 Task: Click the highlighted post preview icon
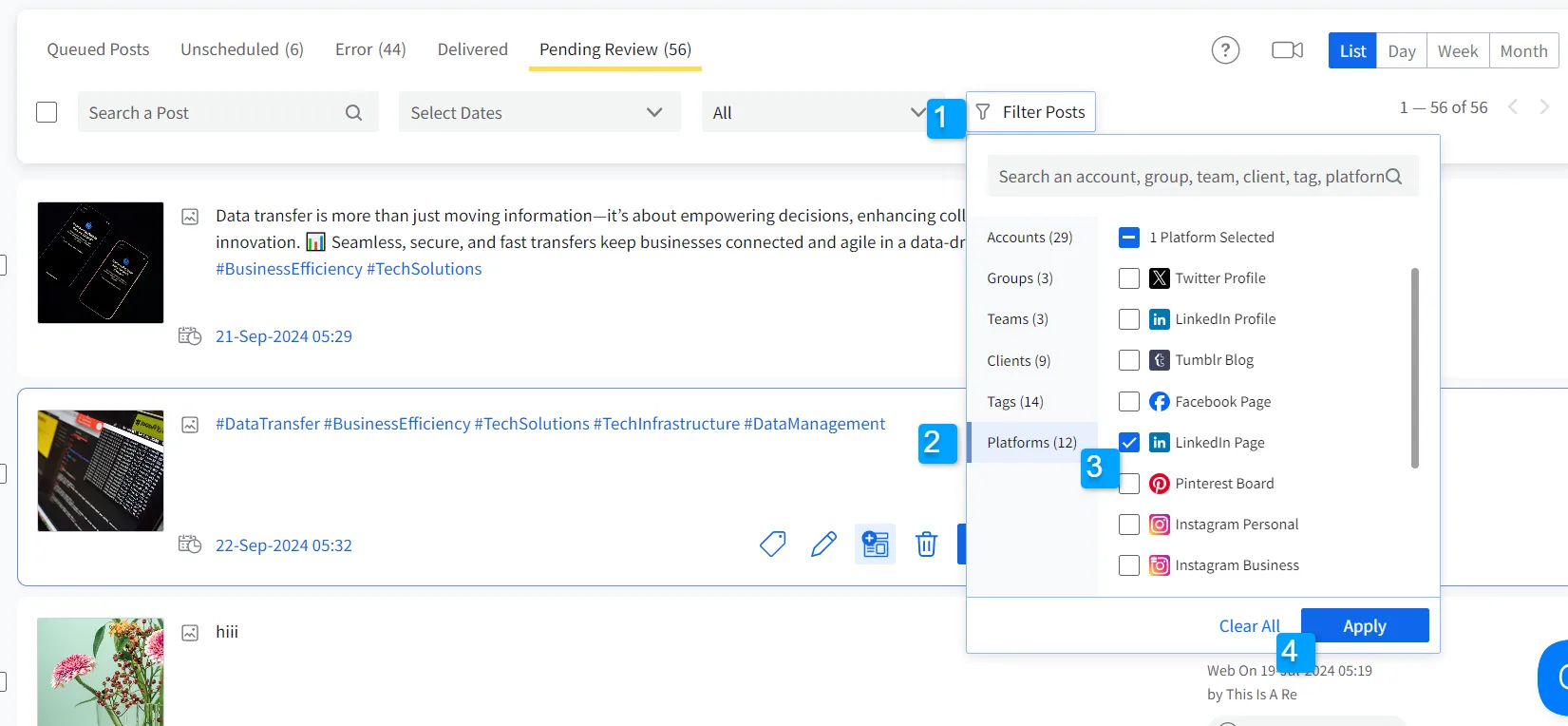tap(875, 544)
